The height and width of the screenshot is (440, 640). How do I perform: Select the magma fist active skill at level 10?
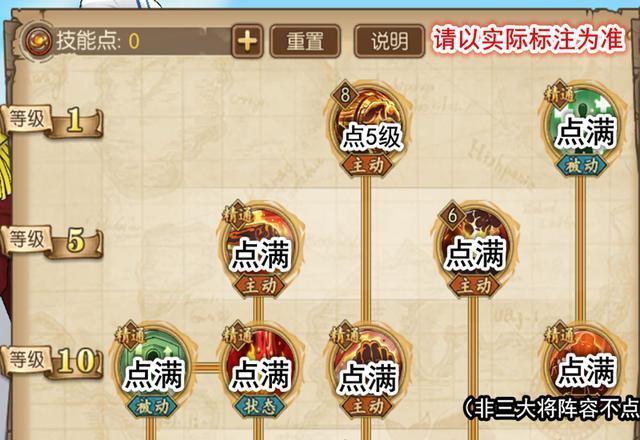[x=369, y=367]
